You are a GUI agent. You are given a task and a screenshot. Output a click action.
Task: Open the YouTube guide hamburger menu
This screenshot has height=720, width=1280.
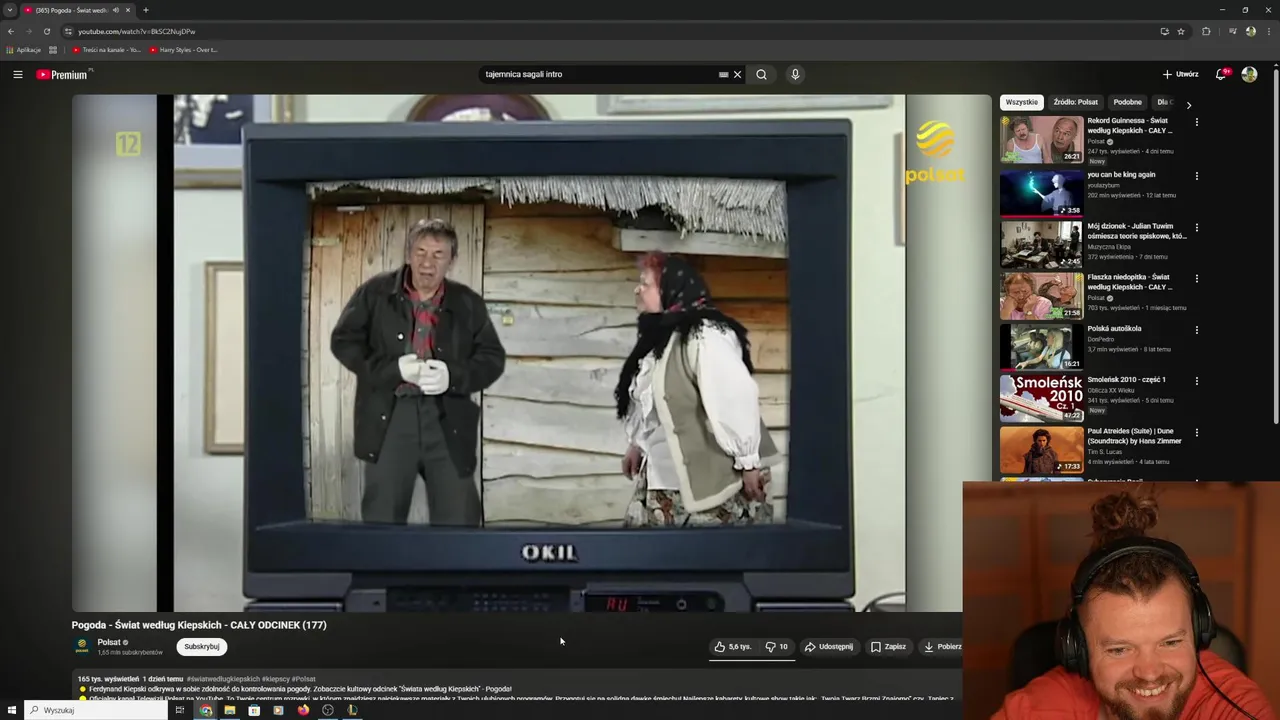(x=17, y=74)
